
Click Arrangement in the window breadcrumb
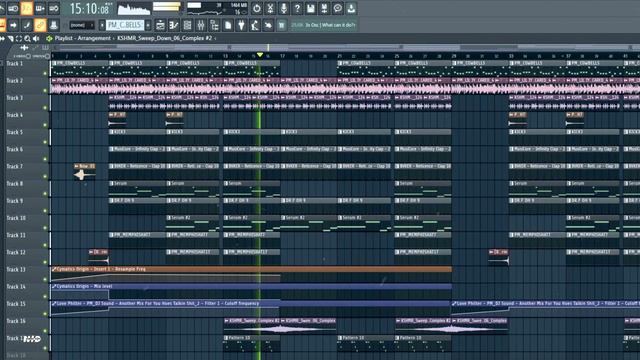click(x=94, y=38)
